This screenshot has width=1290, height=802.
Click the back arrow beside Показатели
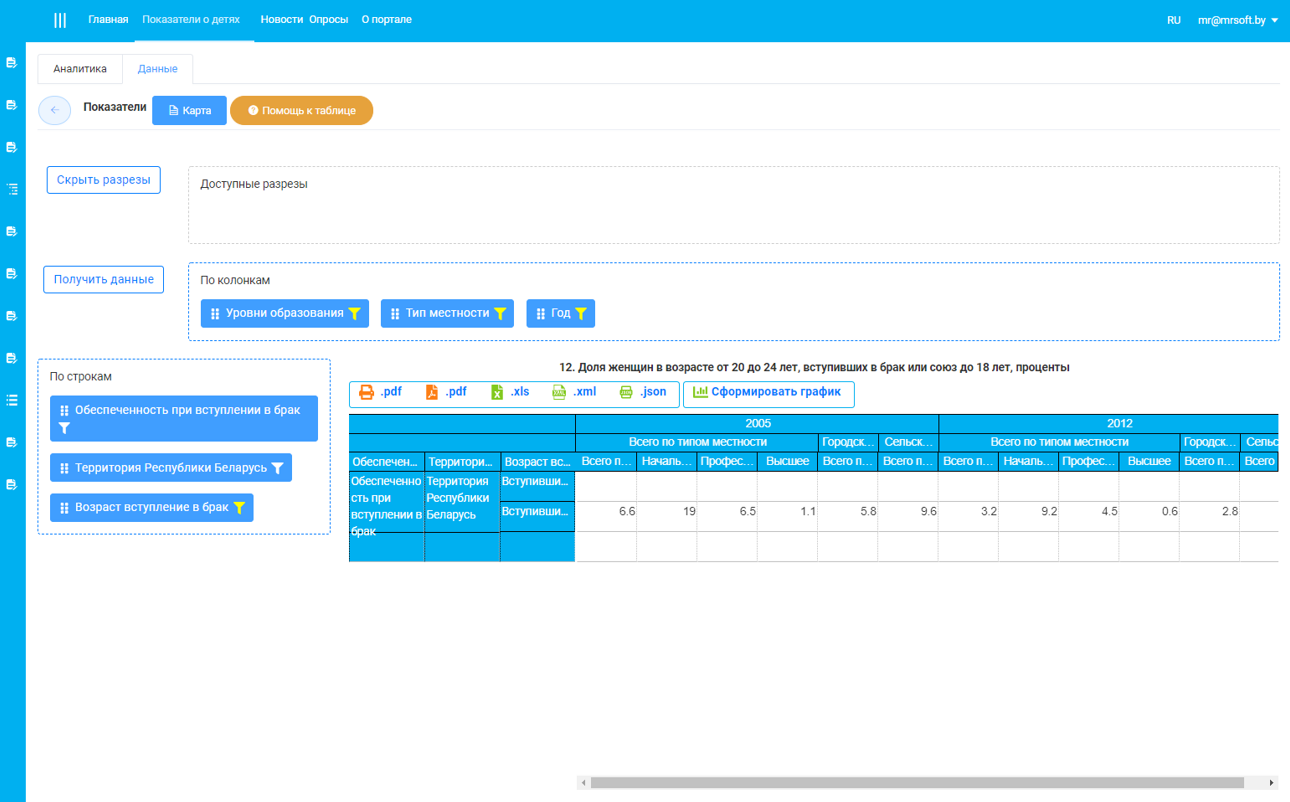pyautogui.click(x=55, y=110)
